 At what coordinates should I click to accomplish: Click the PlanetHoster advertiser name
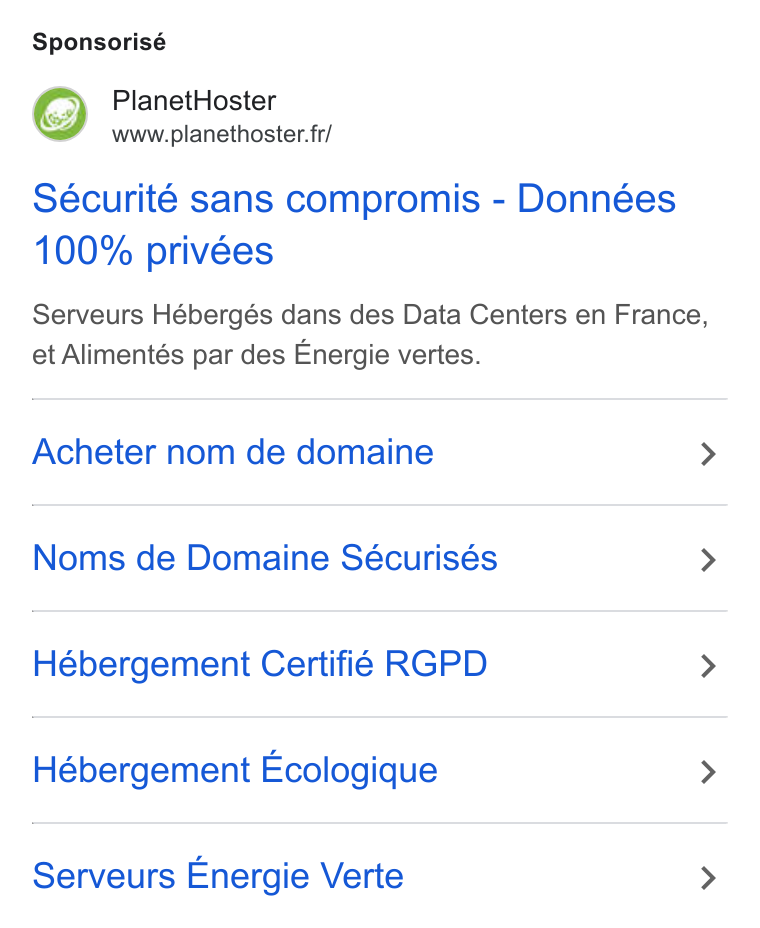pos(194,101)
